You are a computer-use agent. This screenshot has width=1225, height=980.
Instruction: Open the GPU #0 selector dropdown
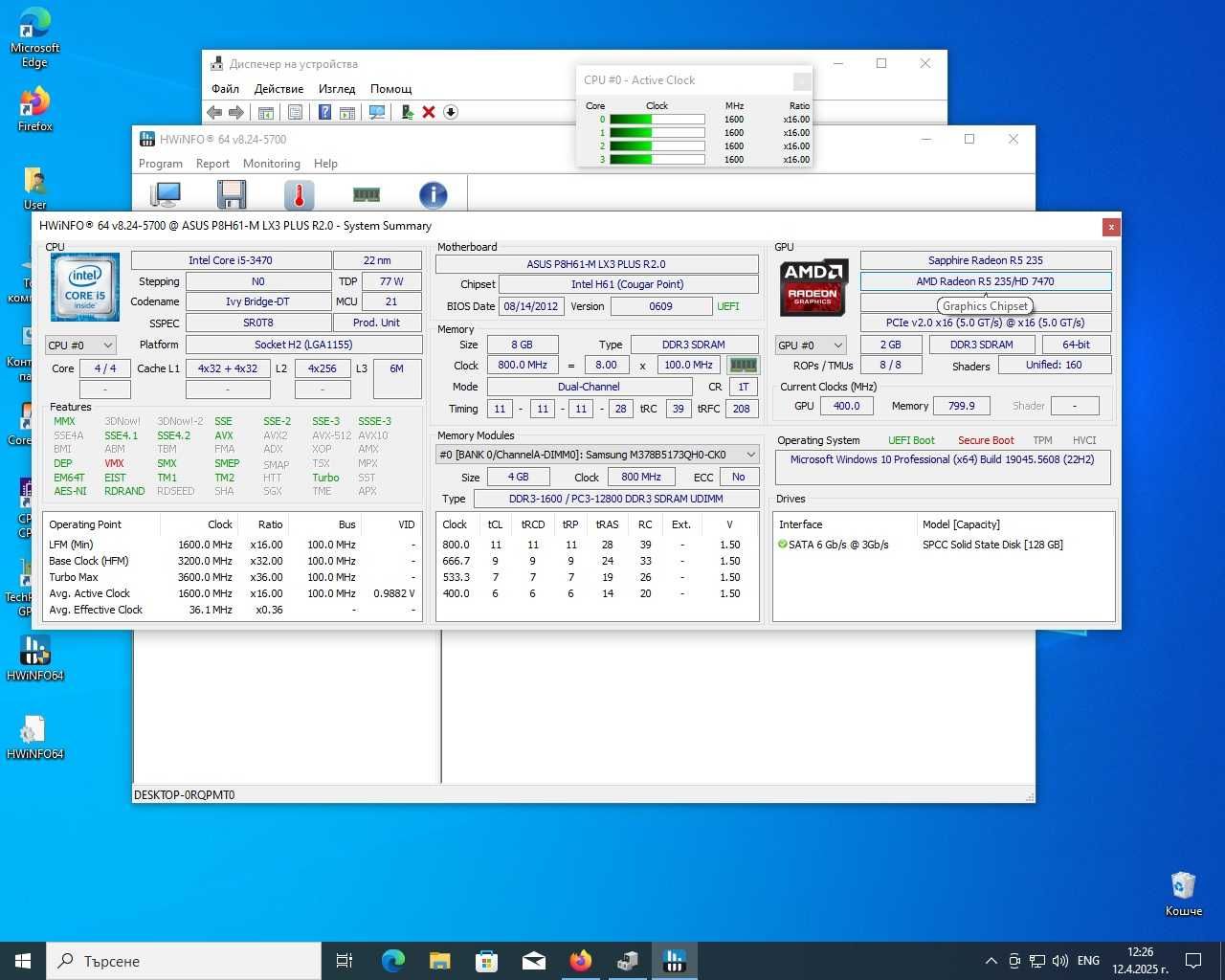(811, 345)
